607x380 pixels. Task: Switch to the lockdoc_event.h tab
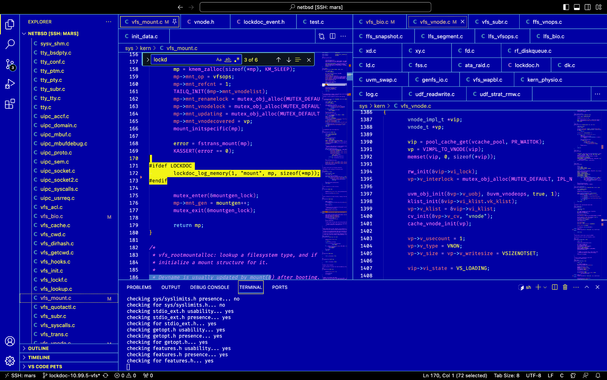click(263, 22)
